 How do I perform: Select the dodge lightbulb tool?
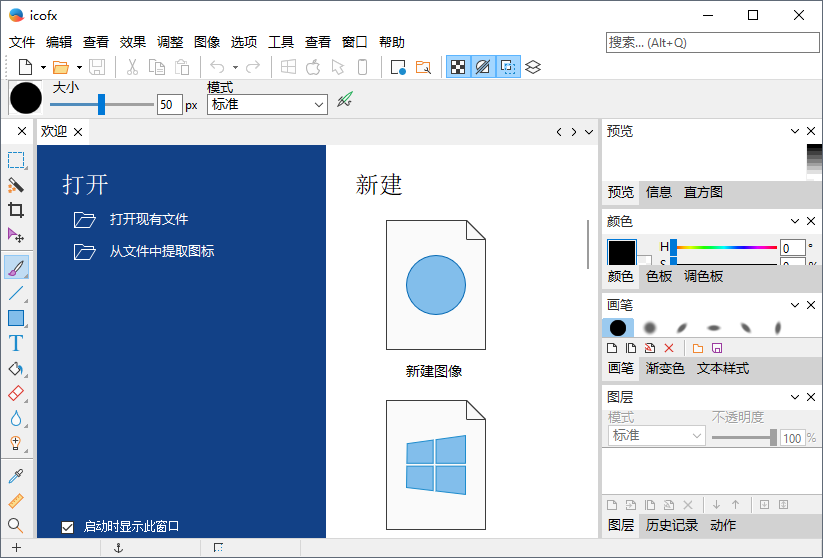pos(16,444)
